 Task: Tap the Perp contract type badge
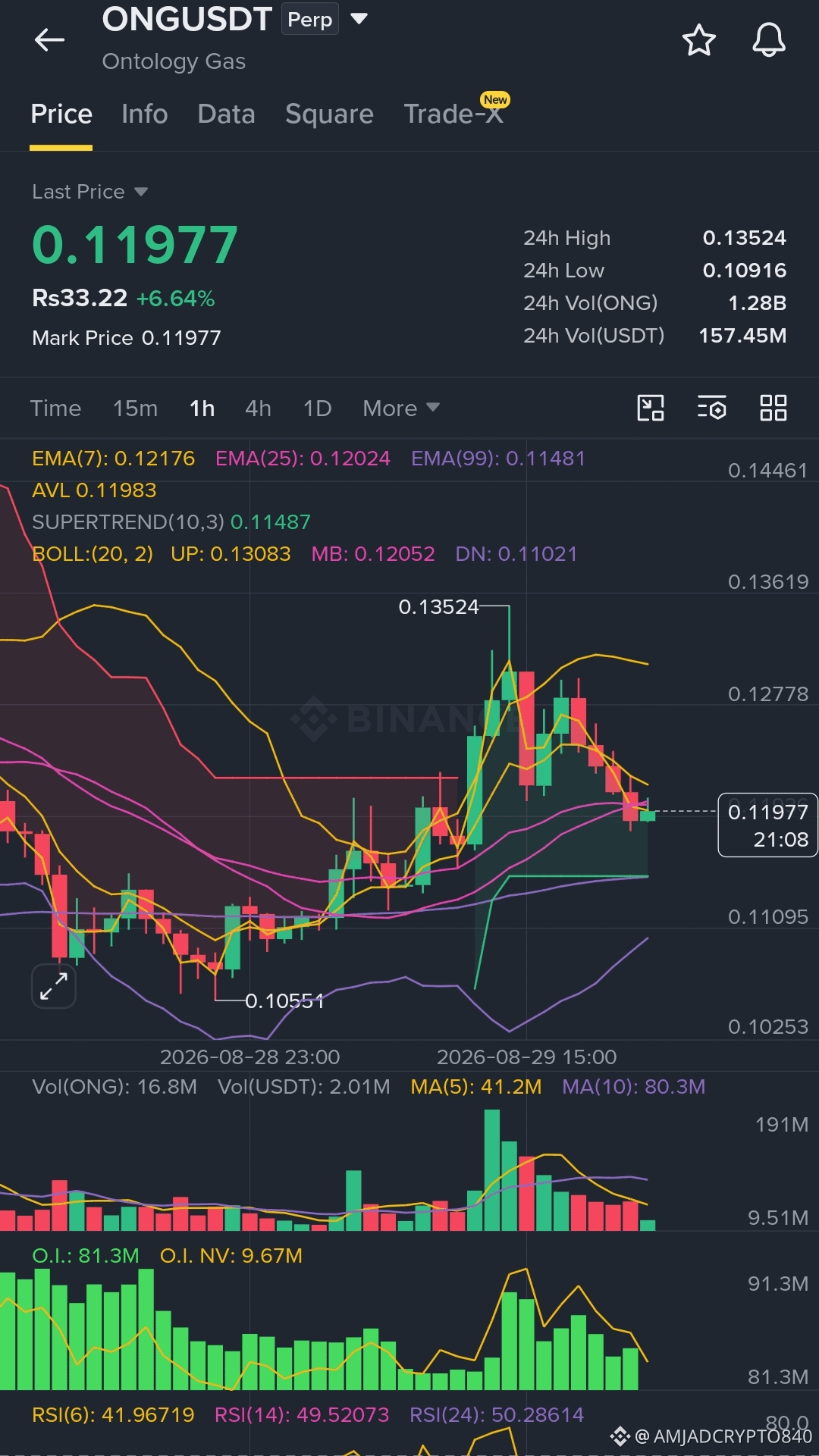(310, 19)
